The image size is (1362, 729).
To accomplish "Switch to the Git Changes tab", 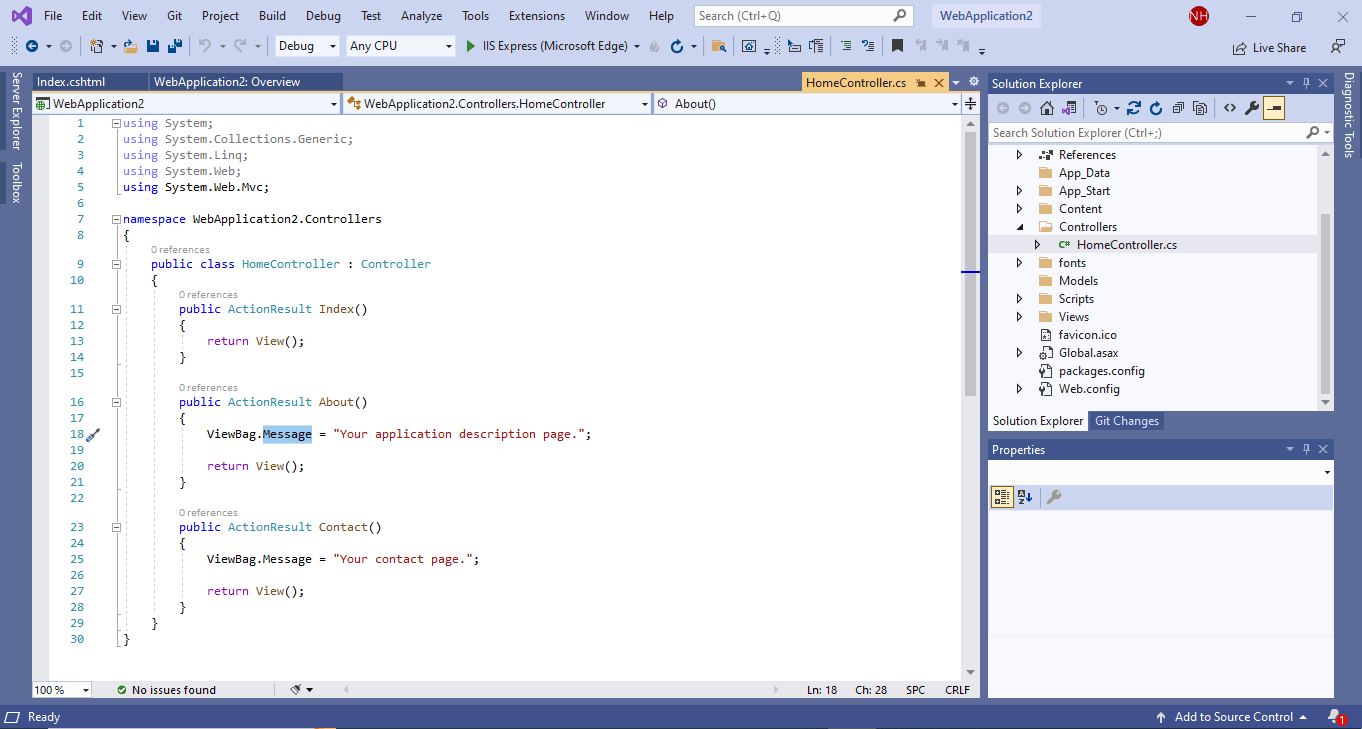I will tap(1126, 421).
